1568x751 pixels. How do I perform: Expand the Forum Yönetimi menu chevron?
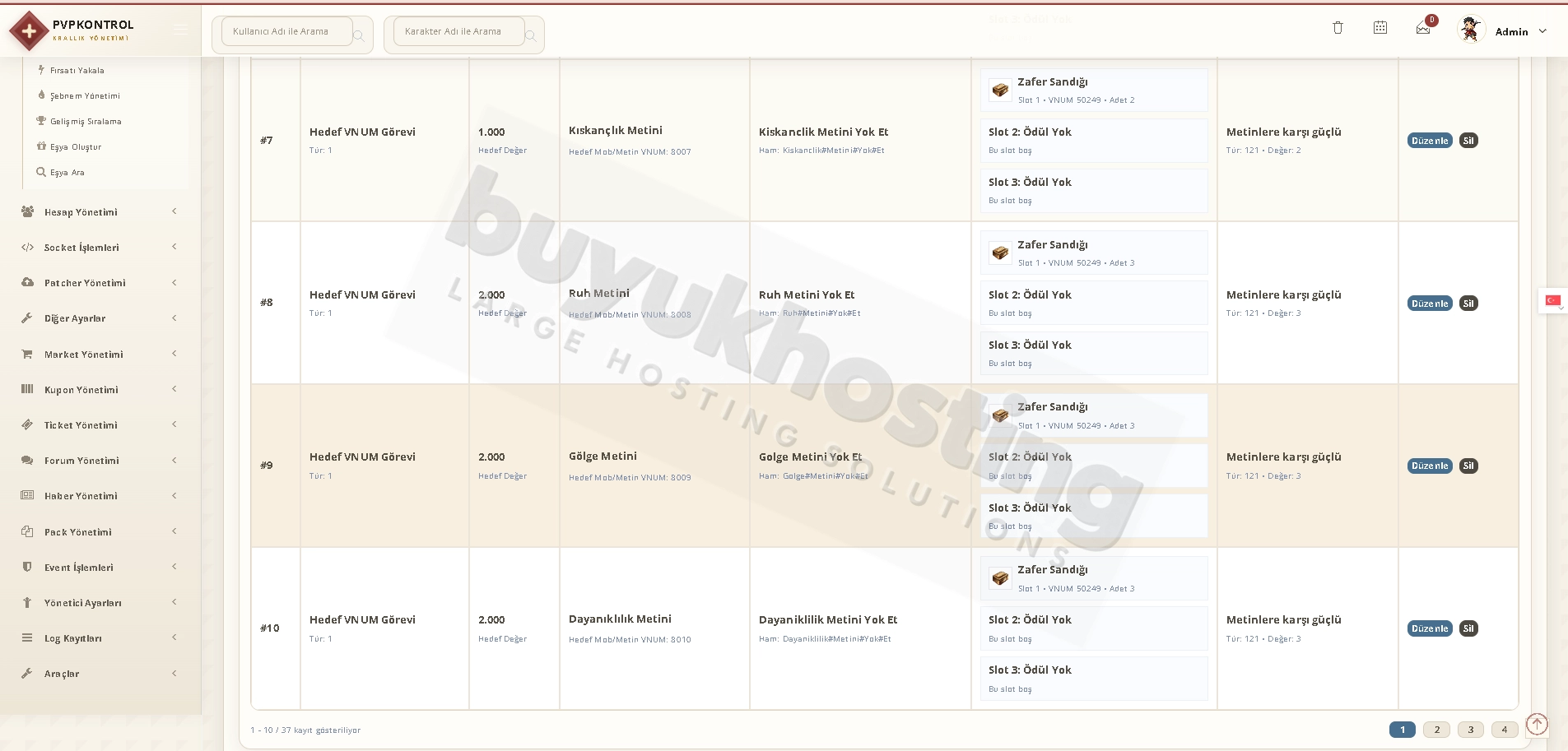pos(174,460)
